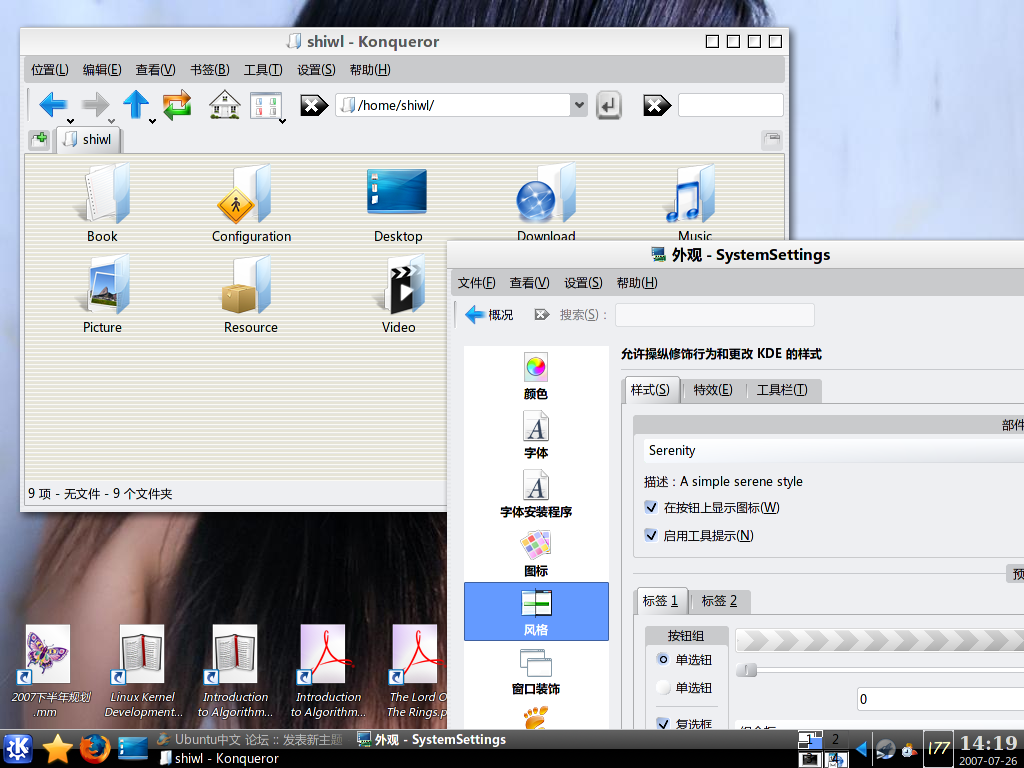Open the home folder icon in Konqueror

[x=225, y=104]
